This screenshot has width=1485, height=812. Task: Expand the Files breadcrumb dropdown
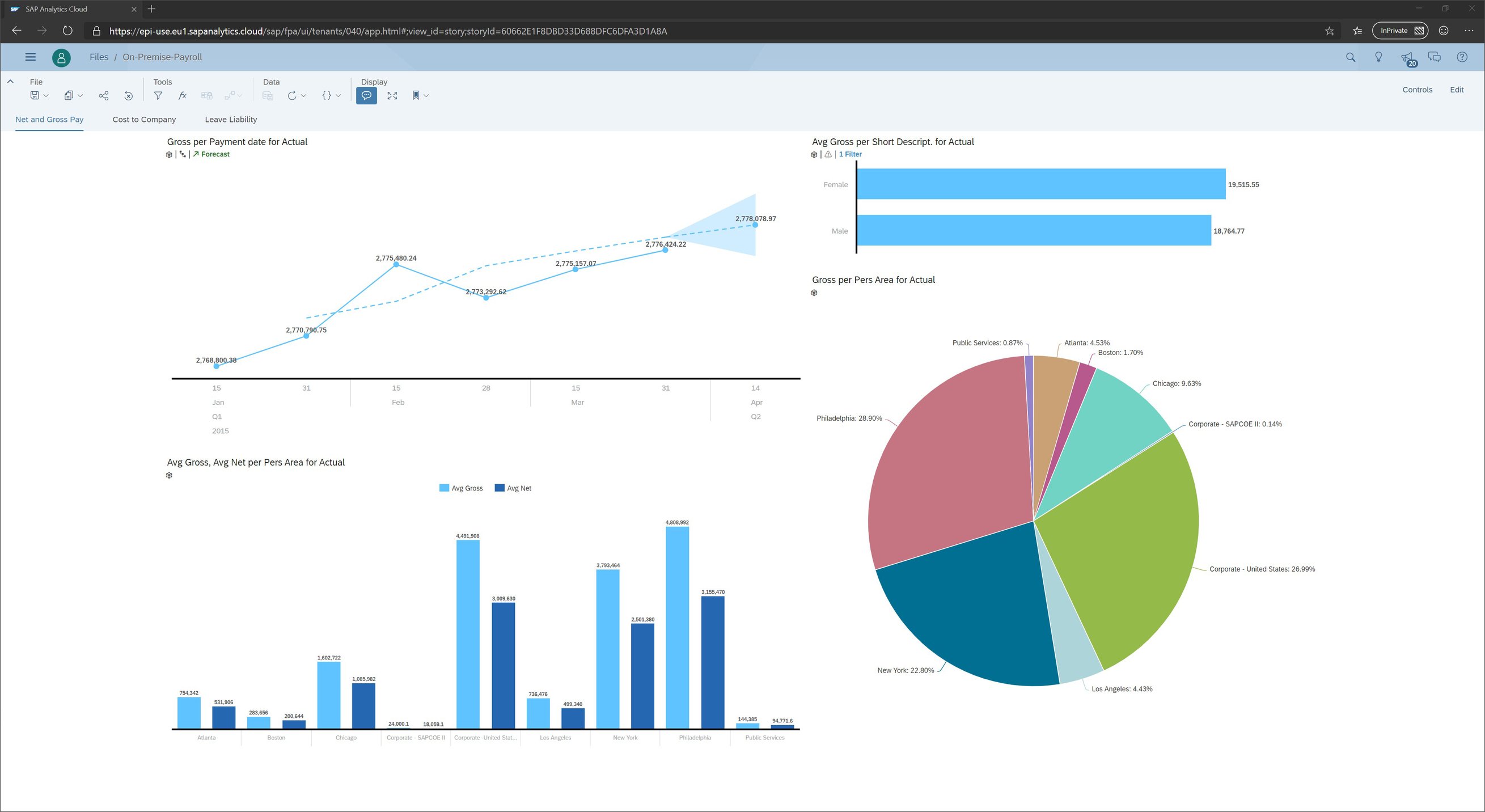(x=100, y=56)
